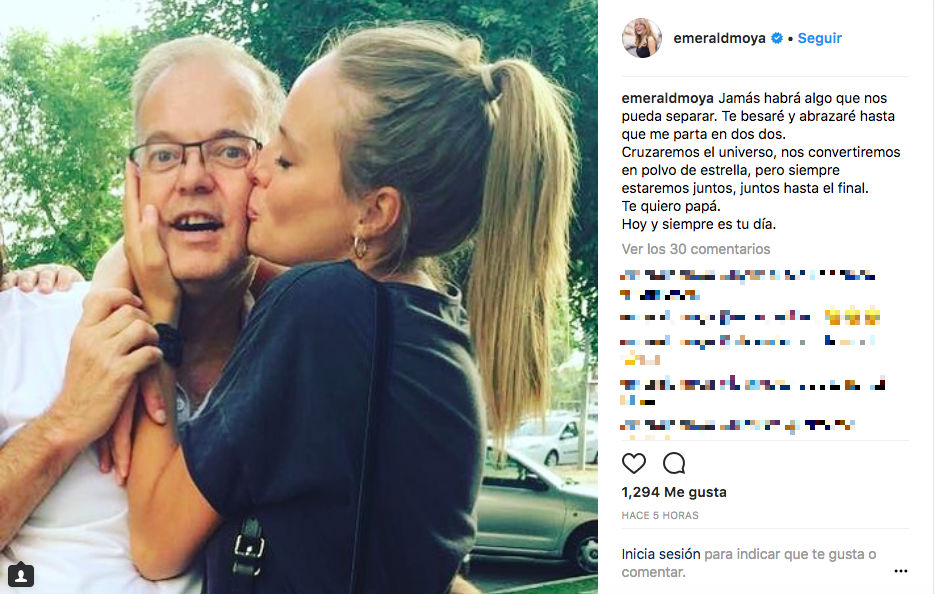Viewport: 934px width, 594px height.
Task: Expand Ver los 30 comentarios
Action: coord(696,249)
